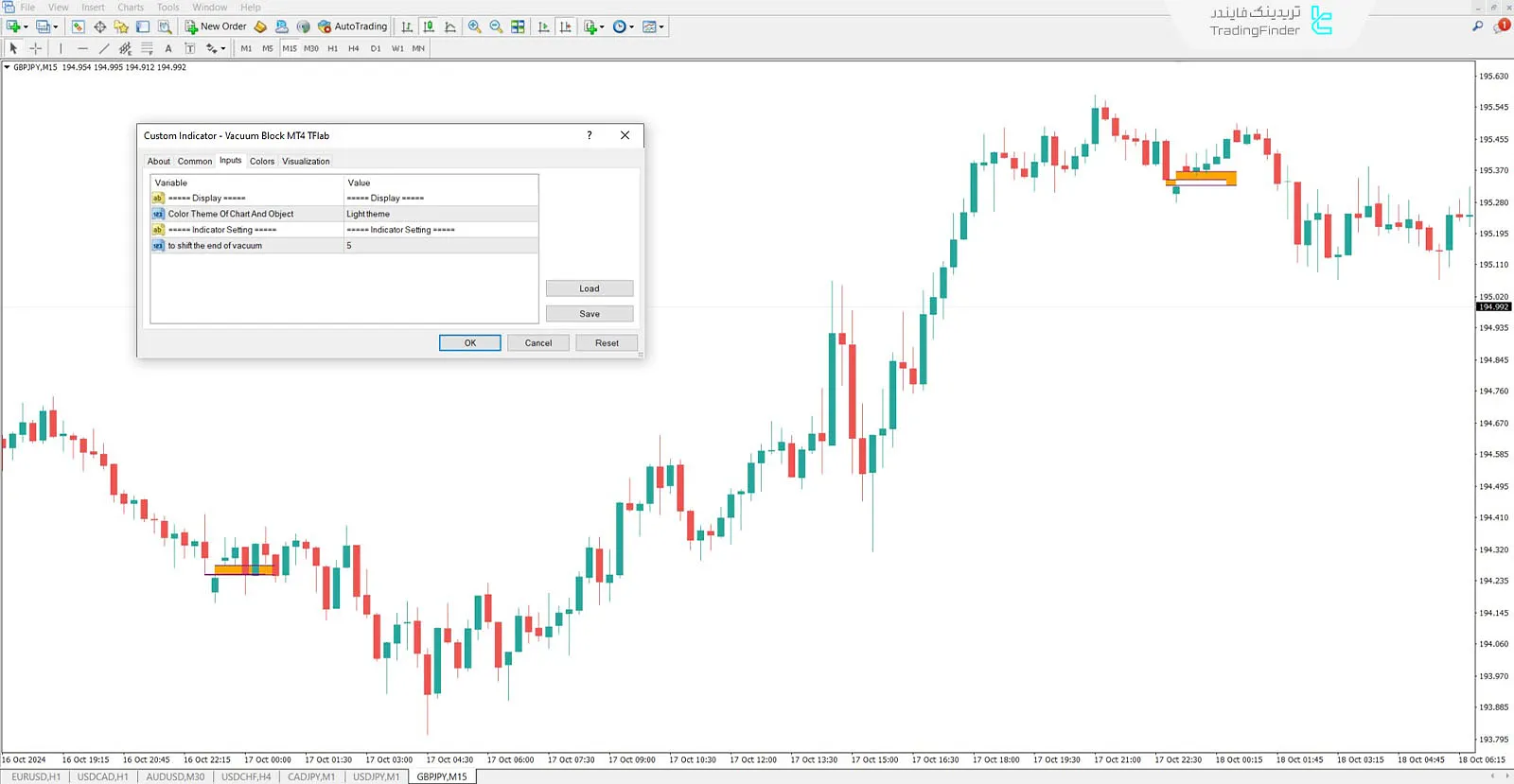Click the Light theme value cell
This screenshot has width=1514, height=784.
point(440,214)
